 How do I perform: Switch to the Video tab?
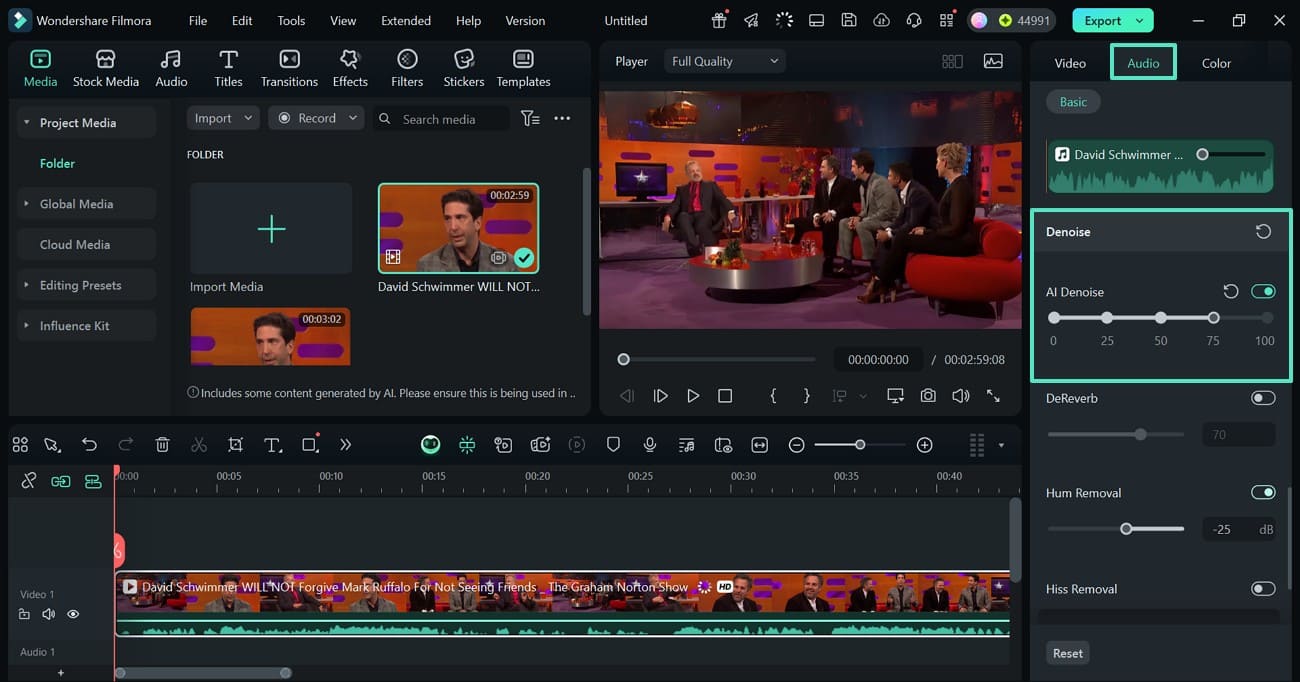[1070, 63]
